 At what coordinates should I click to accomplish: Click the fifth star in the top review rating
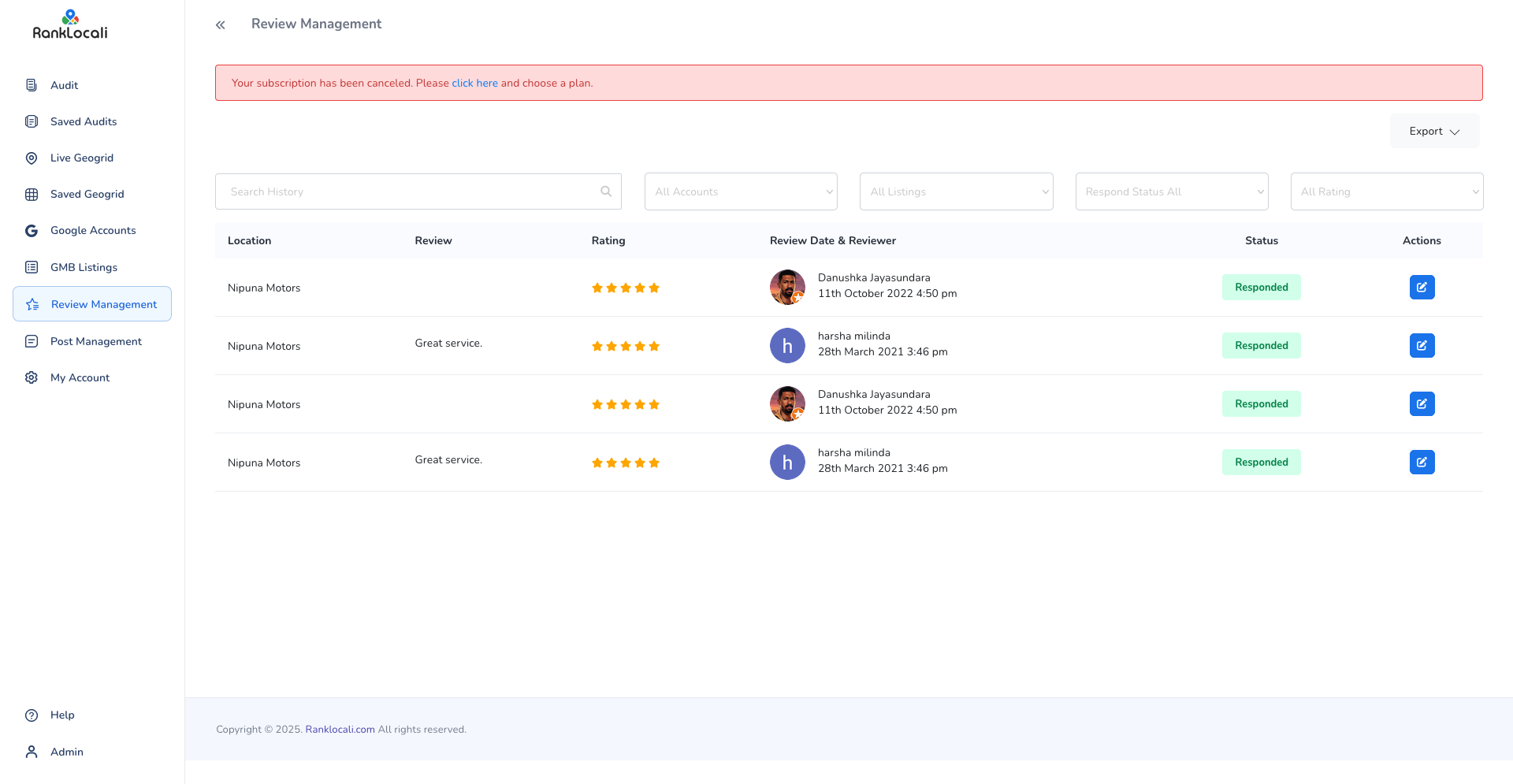[655, 288]
